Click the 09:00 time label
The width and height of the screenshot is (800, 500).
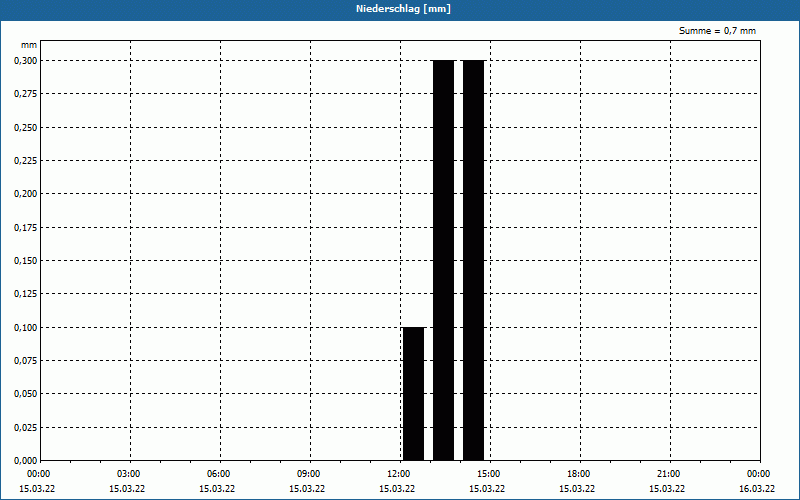[x=309, y=474]
